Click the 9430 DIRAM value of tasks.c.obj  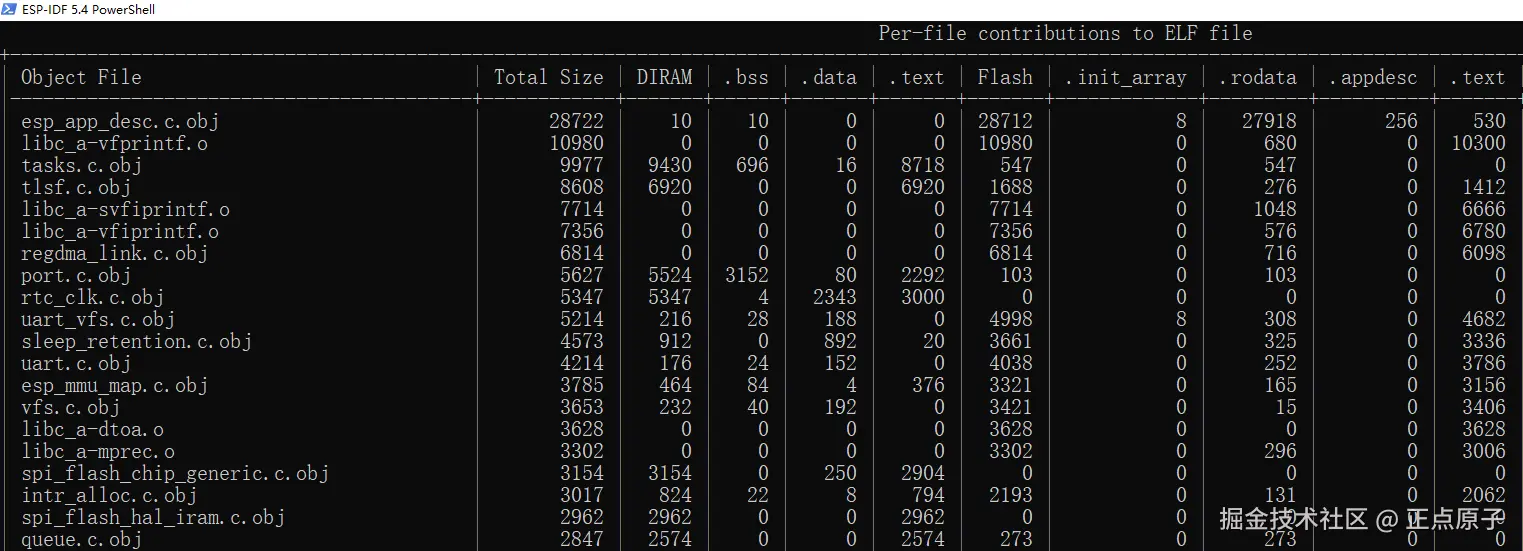(x=670, y=165)
